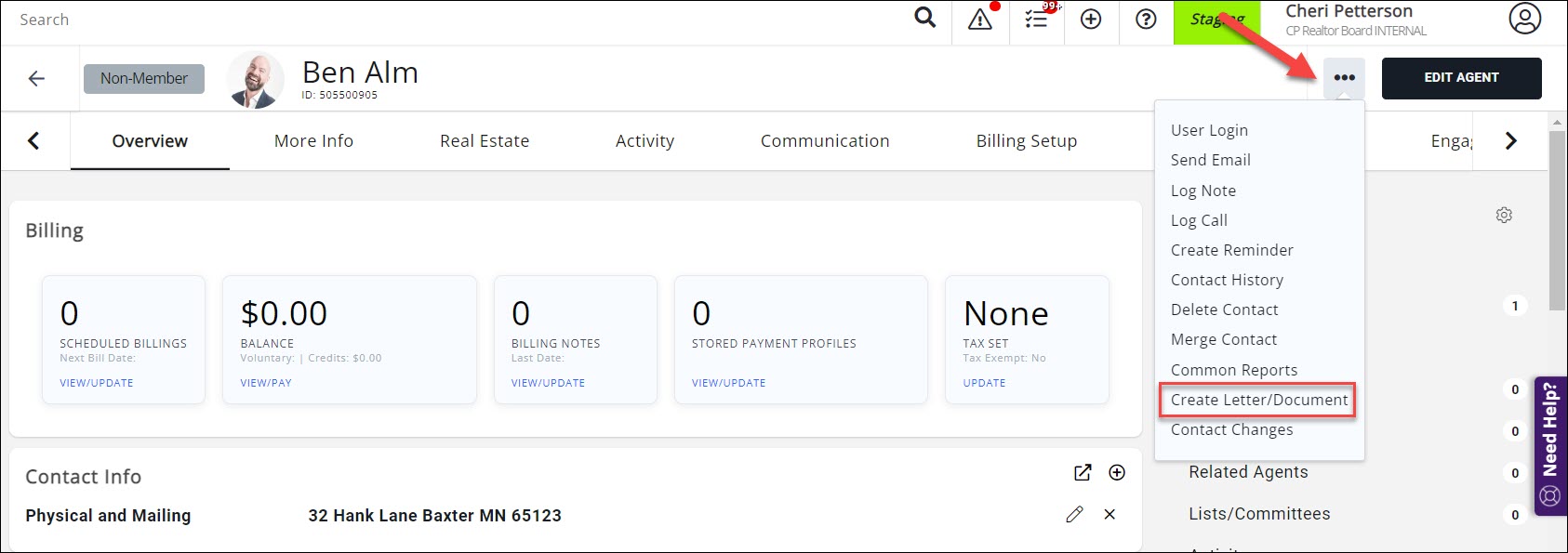This screenshot has width=1568, height=553.
Task: Click View/Pay under Balance
Action: point(266,383)
